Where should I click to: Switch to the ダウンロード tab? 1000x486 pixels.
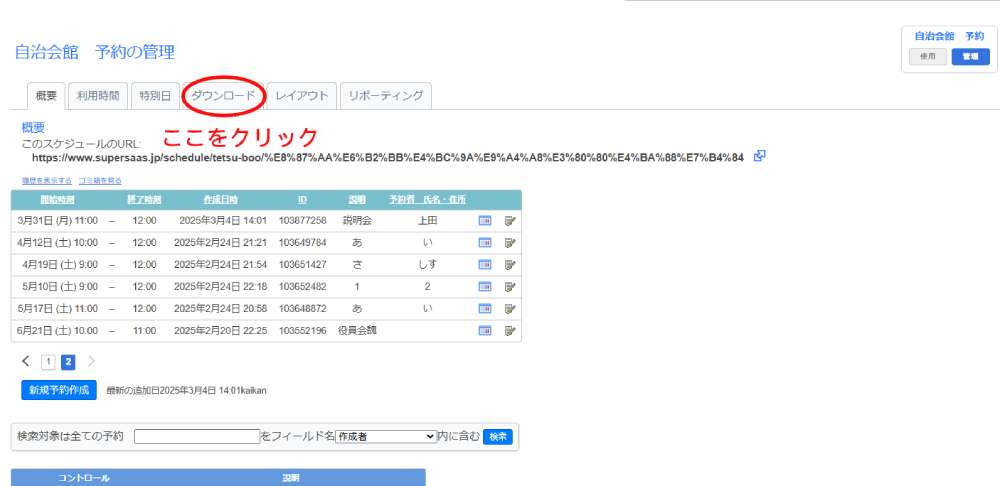[223, 96]
